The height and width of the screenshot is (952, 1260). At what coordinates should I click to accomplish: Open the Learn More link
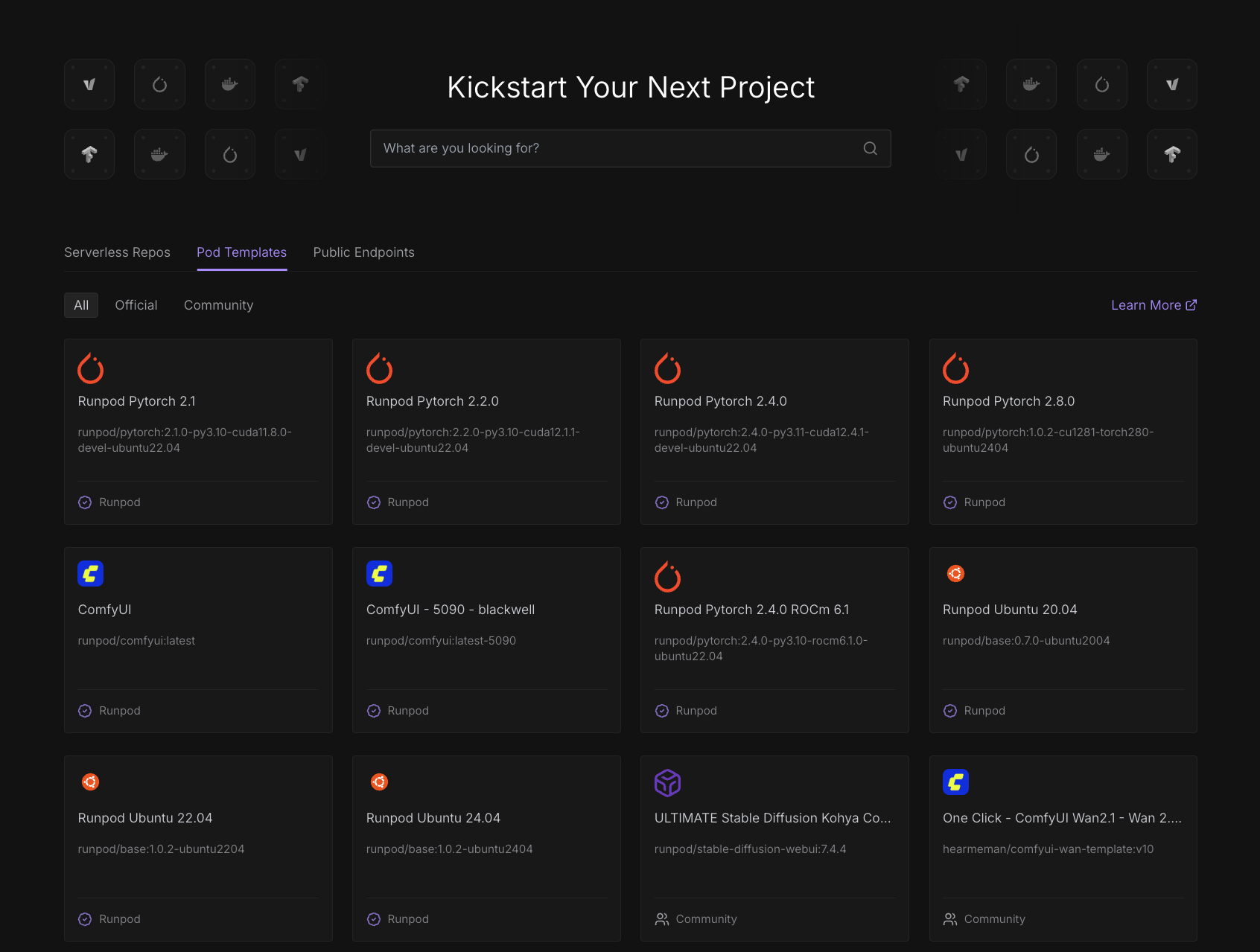[x=1153, y=305]
